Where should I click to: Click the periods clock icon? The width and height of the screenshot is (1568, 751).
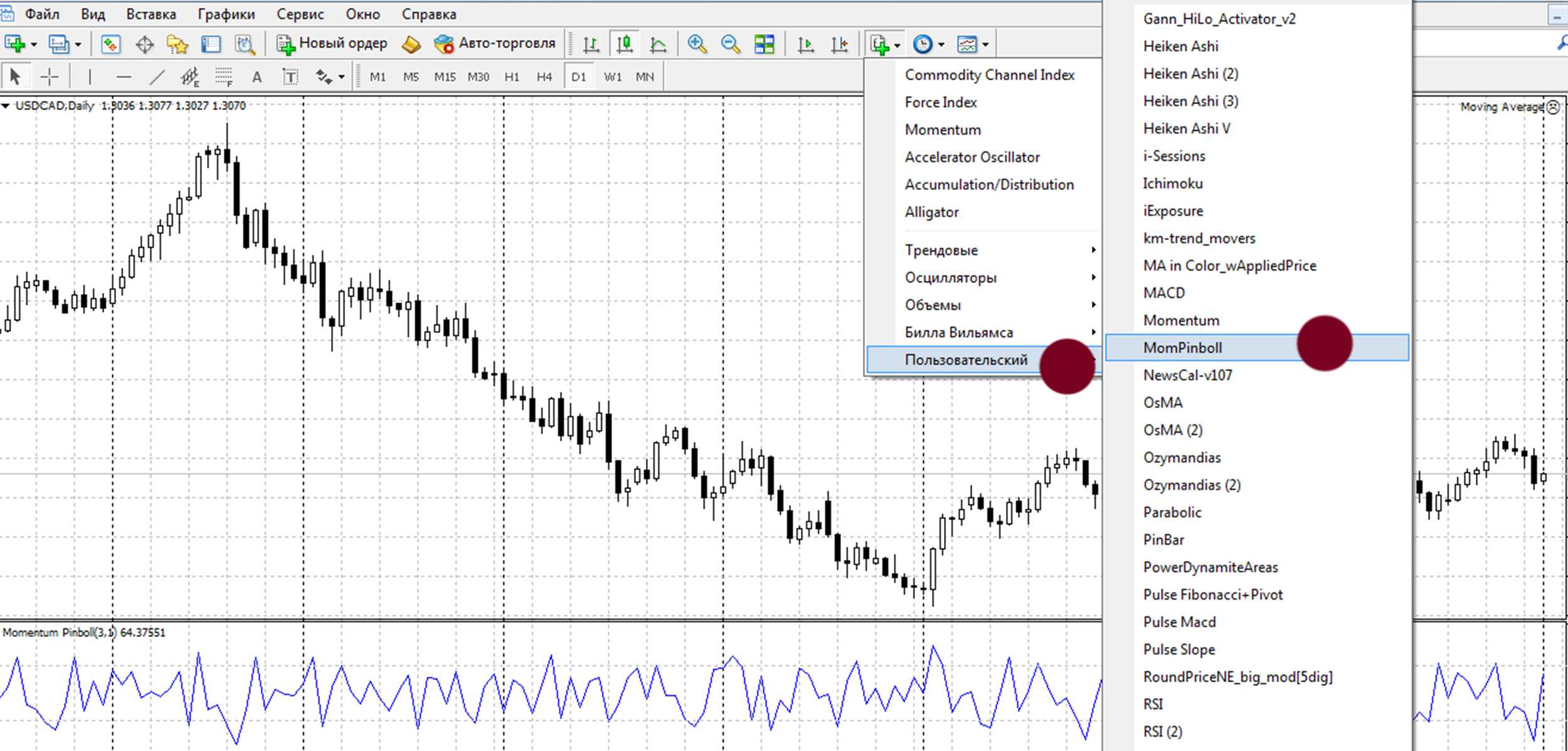click(x=923, y=44)
